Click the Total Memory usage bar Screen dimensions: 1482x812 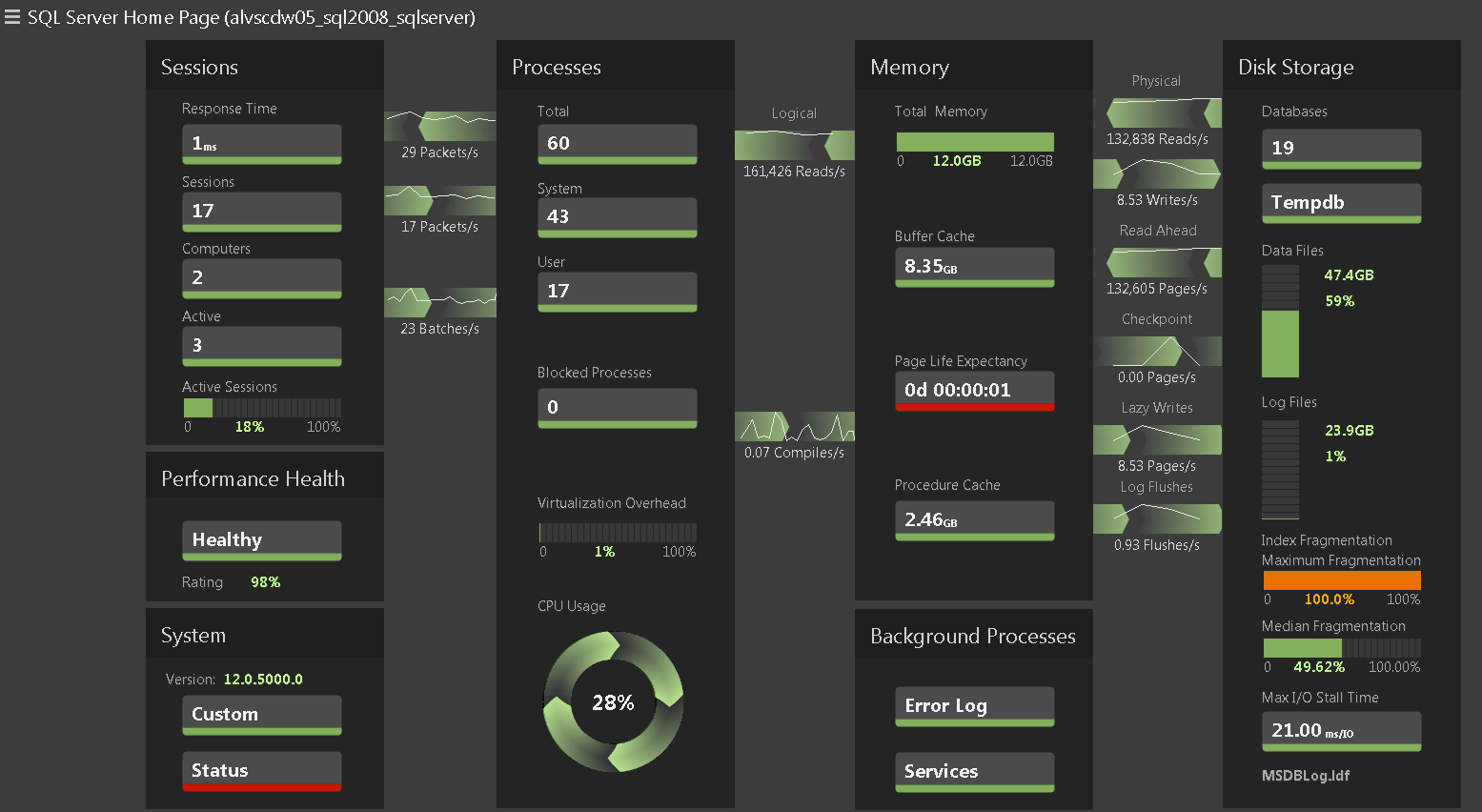coord(974,142)
